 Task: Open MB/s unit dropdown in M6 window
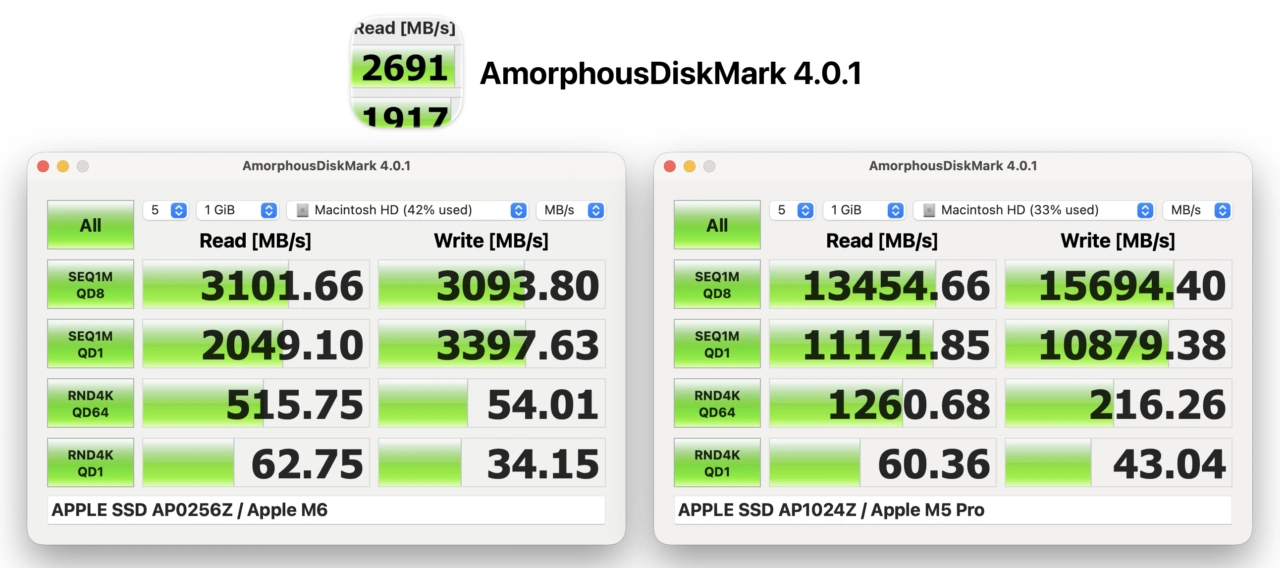click(570, 210)
